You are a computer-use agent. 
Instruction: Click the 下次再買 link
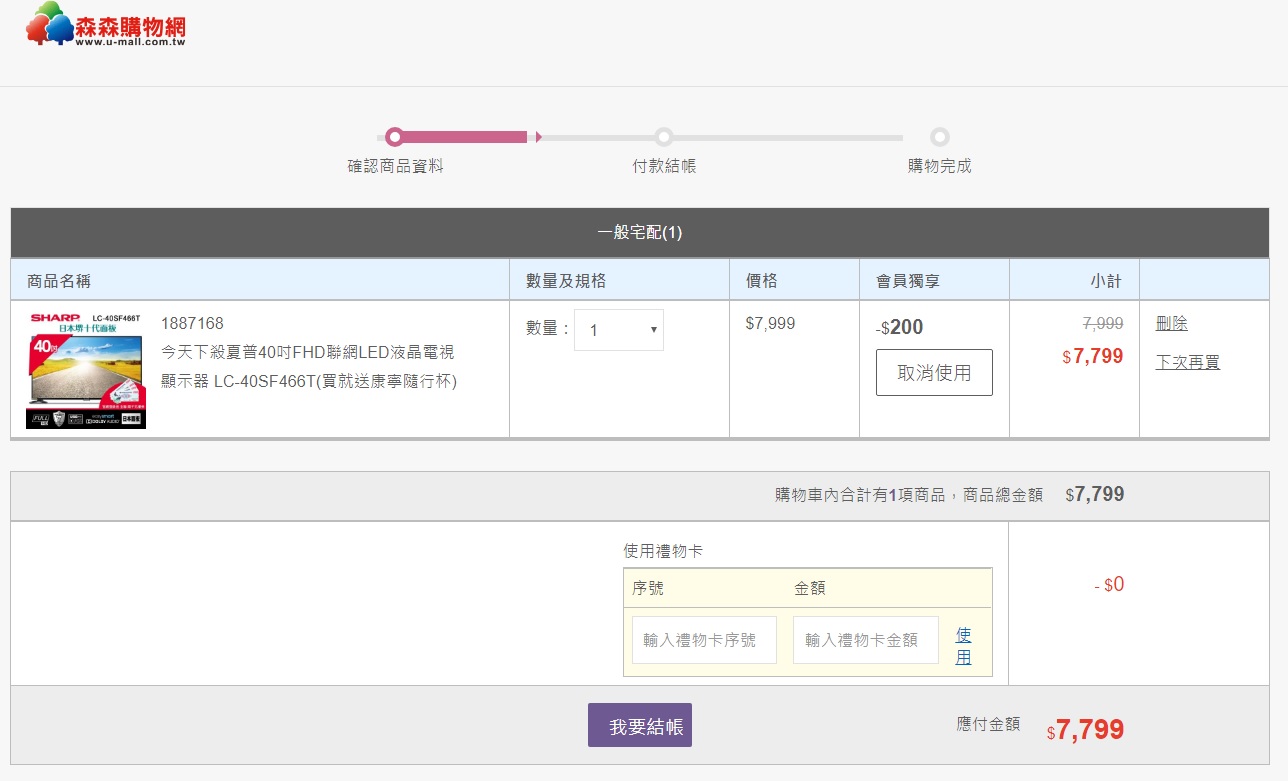1188,362
